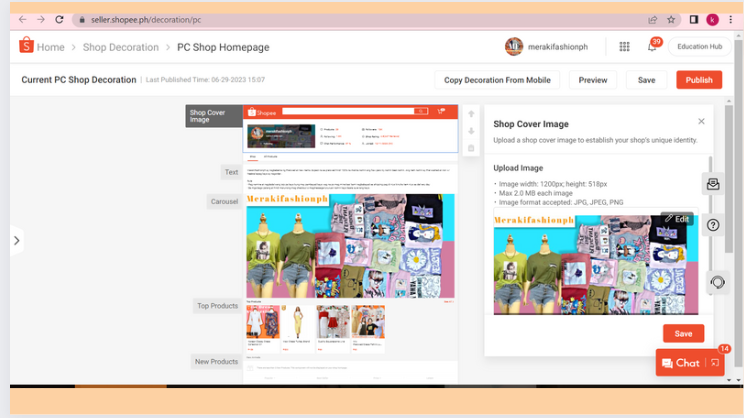Click the uploaded cover image thumbnail

click(x=595, y=265)
